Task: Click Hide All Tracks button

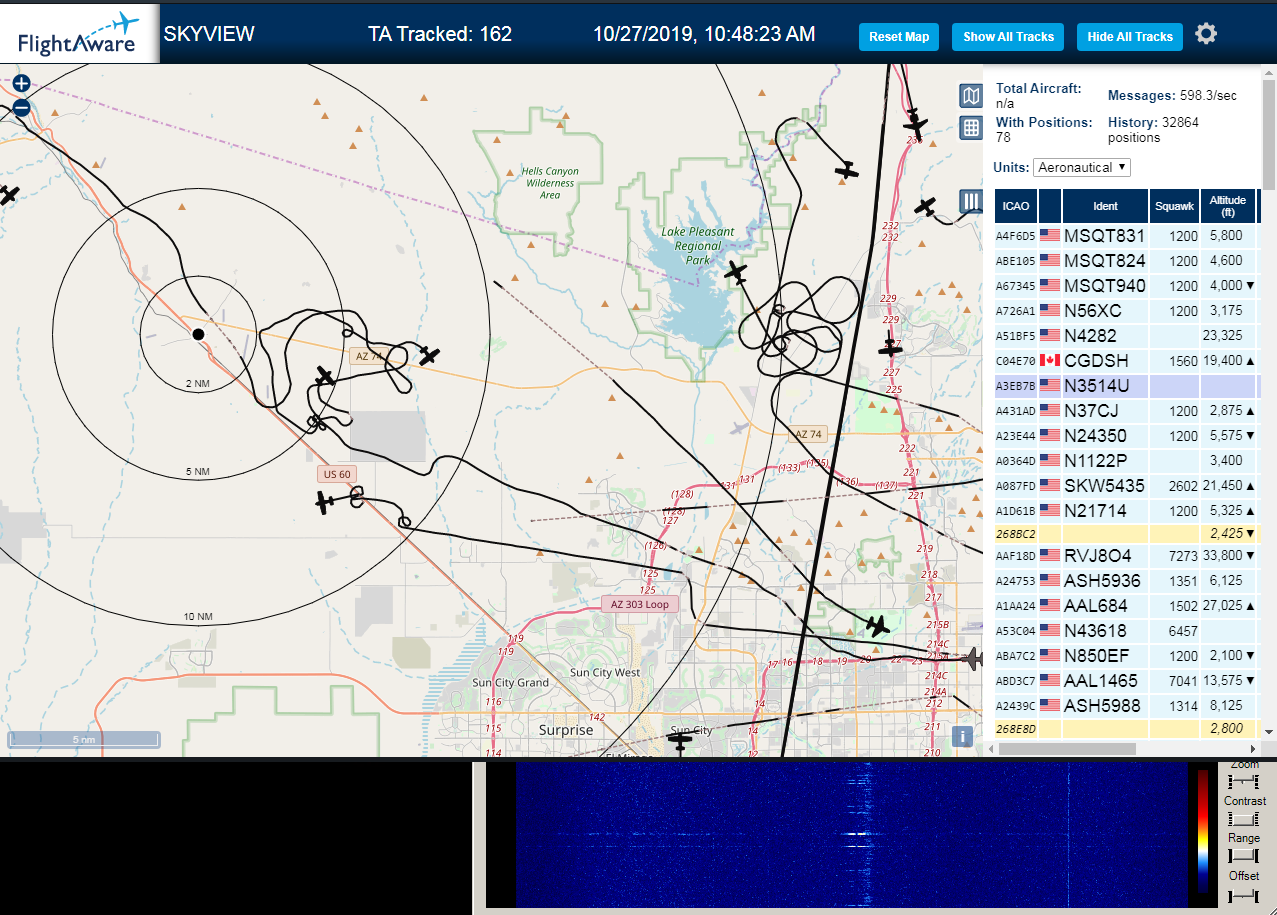Action: click(1130, 37)
